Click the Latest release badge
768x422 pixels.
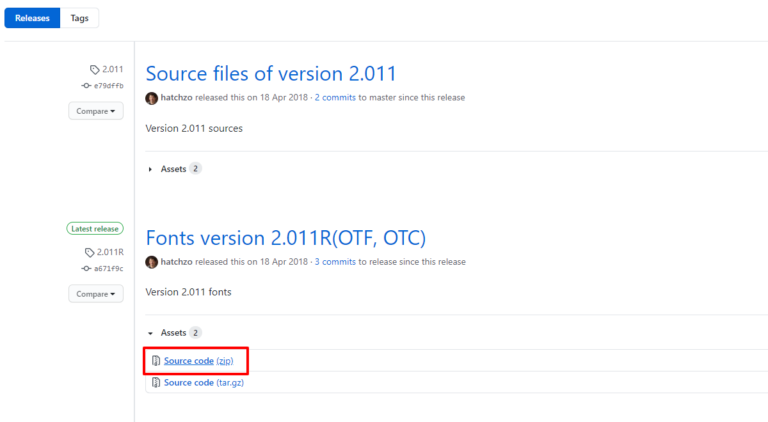click(95, 228)
